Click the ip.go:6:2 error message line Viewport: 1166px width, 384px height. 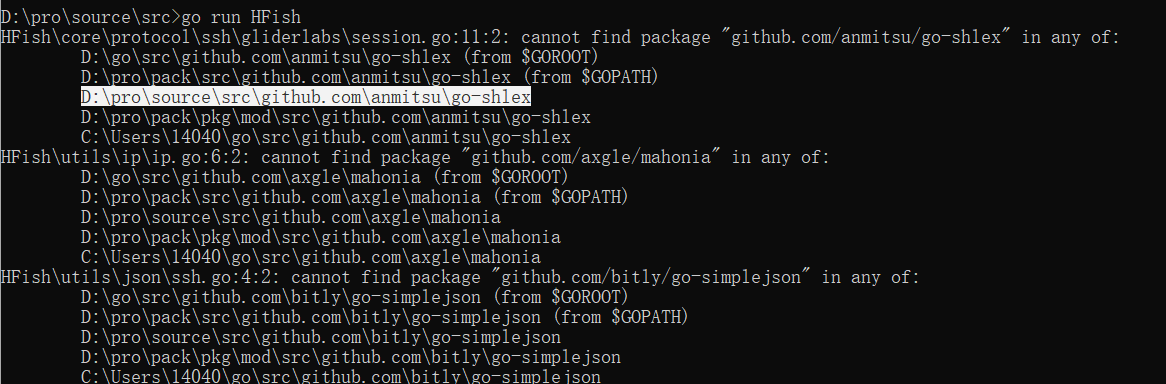415,157
